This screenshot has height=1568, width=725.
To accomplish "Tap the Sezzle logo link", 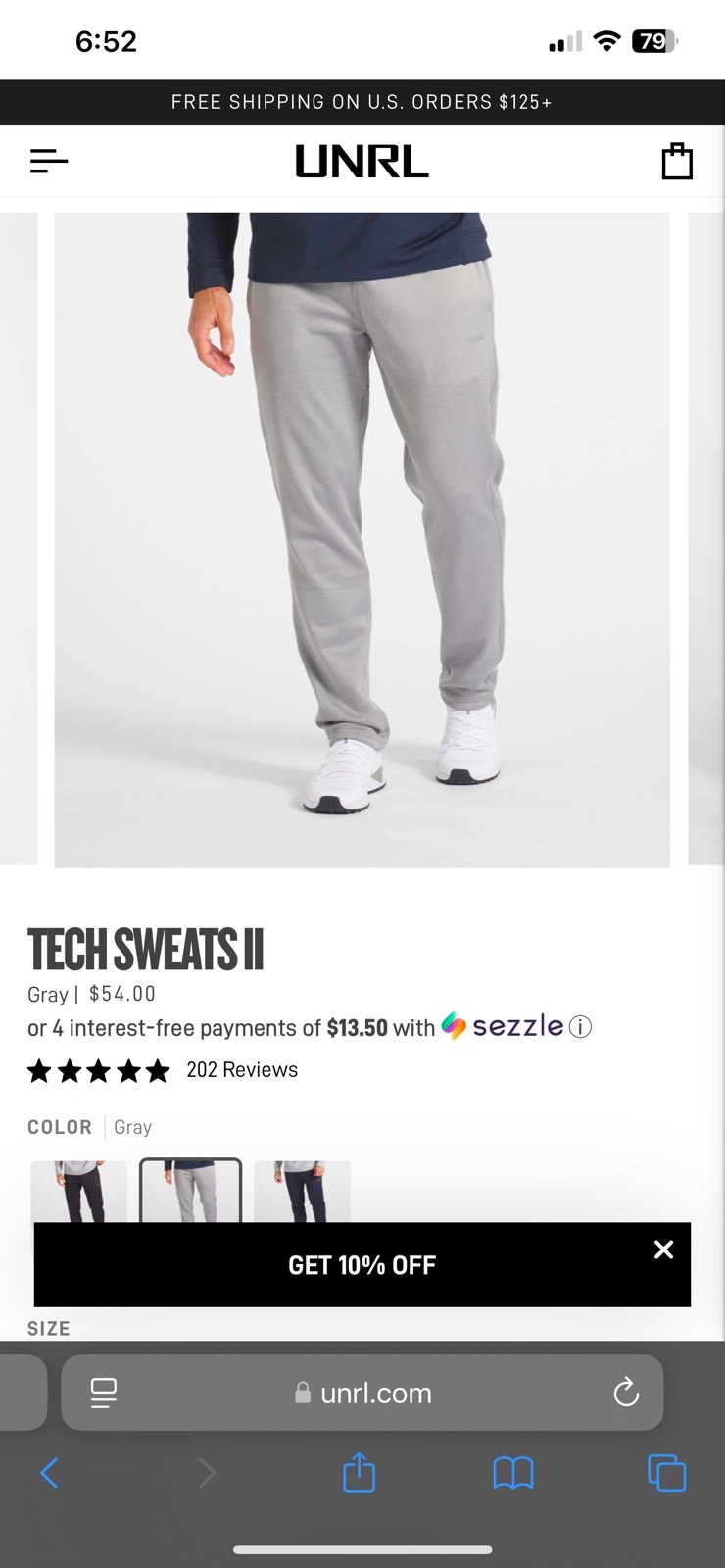I will tap(503, 1026).
